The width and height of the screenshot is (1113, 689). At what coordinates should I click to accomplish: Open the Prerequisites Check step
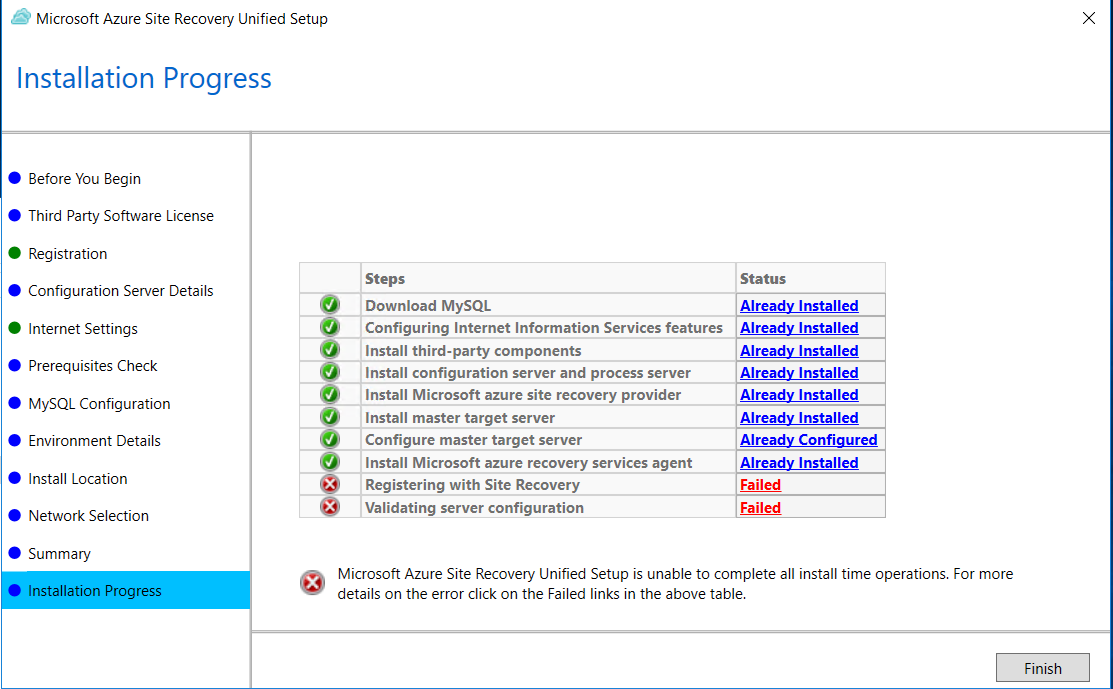(92, 366)
